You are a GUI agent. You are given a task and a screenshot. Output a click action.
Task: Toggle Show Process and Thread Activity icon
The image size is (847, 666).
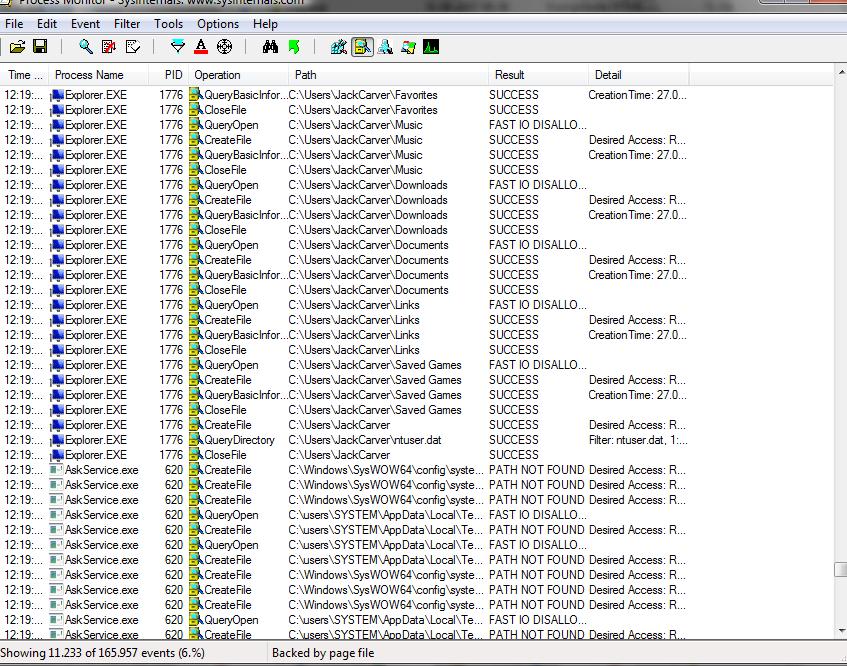point(408,47)
